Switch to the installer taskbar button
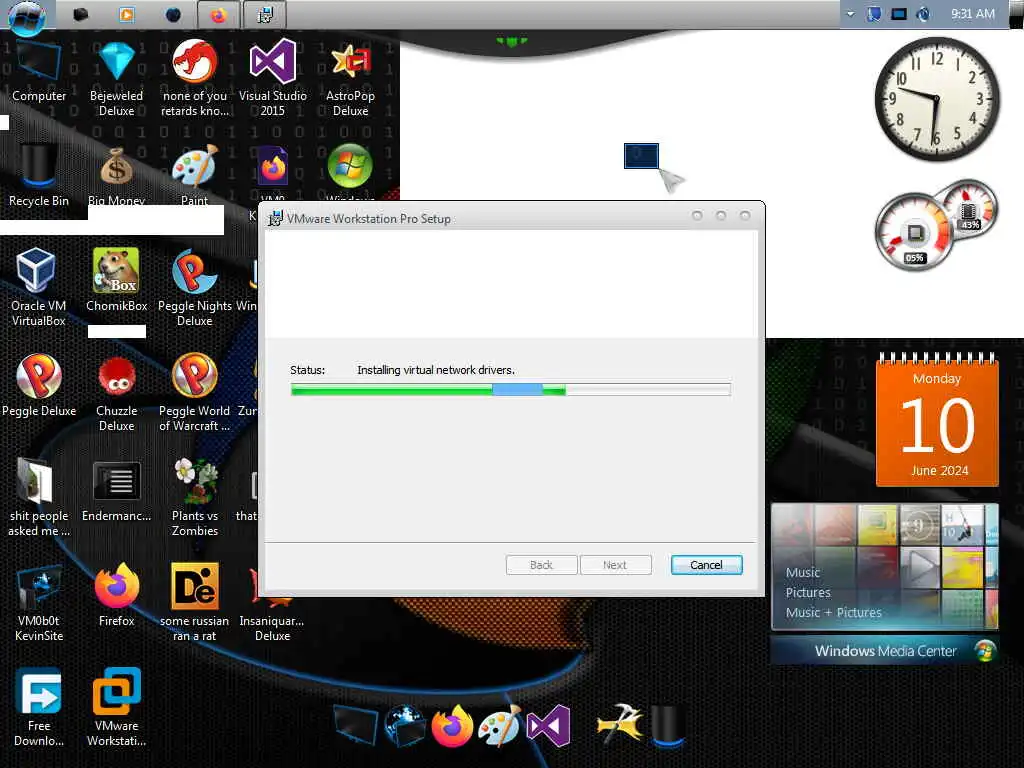Viewport: 1024px width, 768px height. [x=264, y=14]
